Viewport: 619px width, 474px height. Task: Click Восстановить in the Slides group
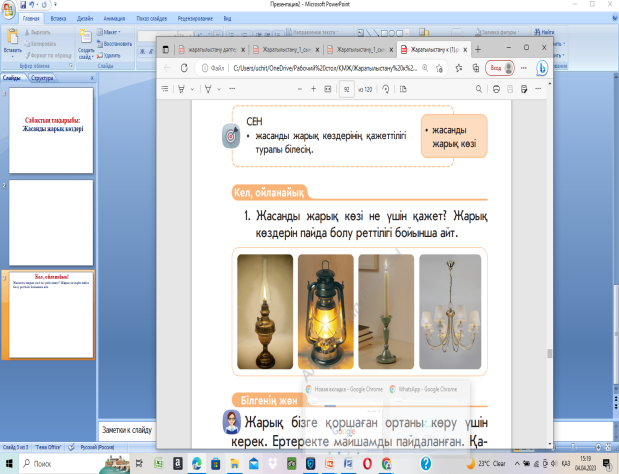pyautogui.click(x=114, y=44)
